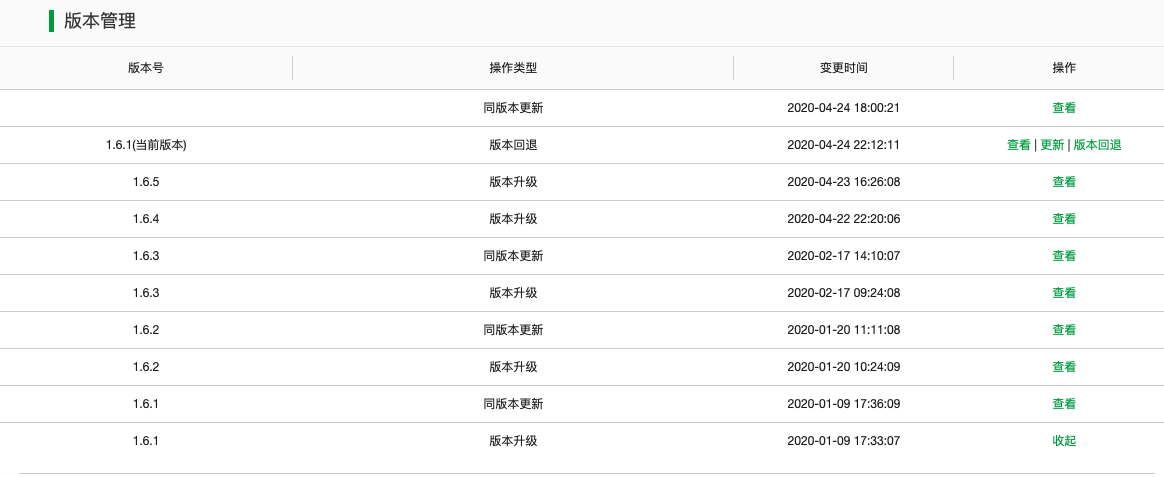Click the 版本管理 section title
Viewport: 1164px width, 477px height.
point(100,21)
